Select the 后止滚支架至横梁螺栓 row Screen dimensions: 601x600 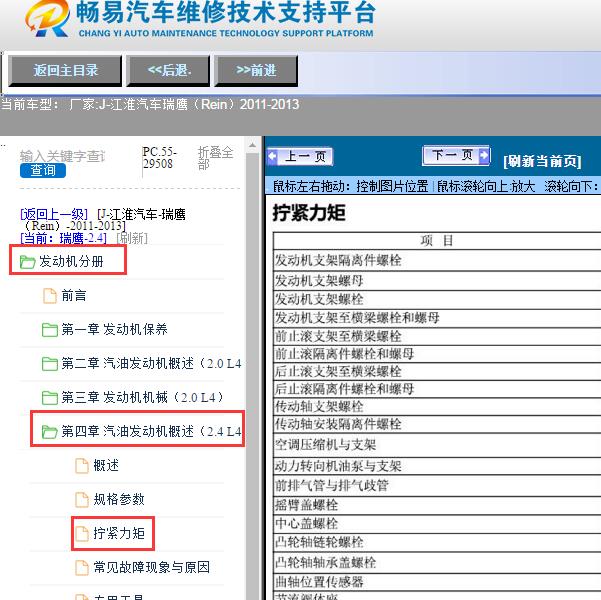click(x=437, y=371)
